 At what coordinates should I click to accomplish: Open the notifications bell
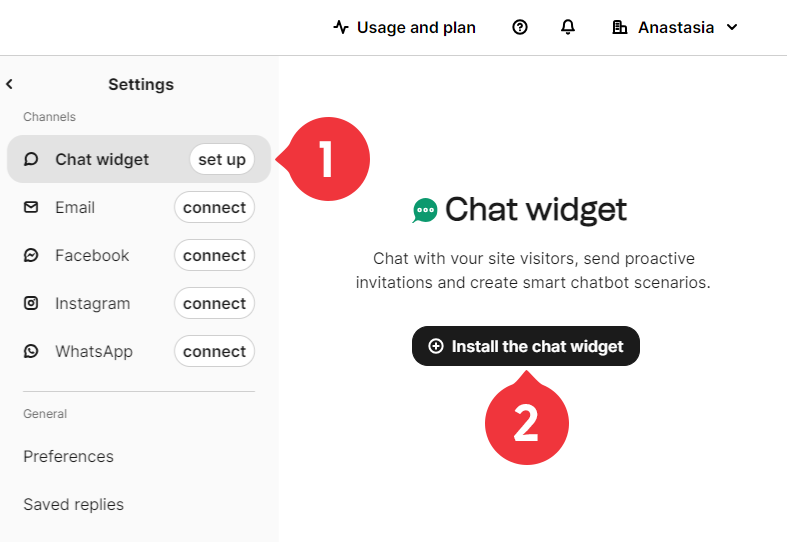(568, 27)
